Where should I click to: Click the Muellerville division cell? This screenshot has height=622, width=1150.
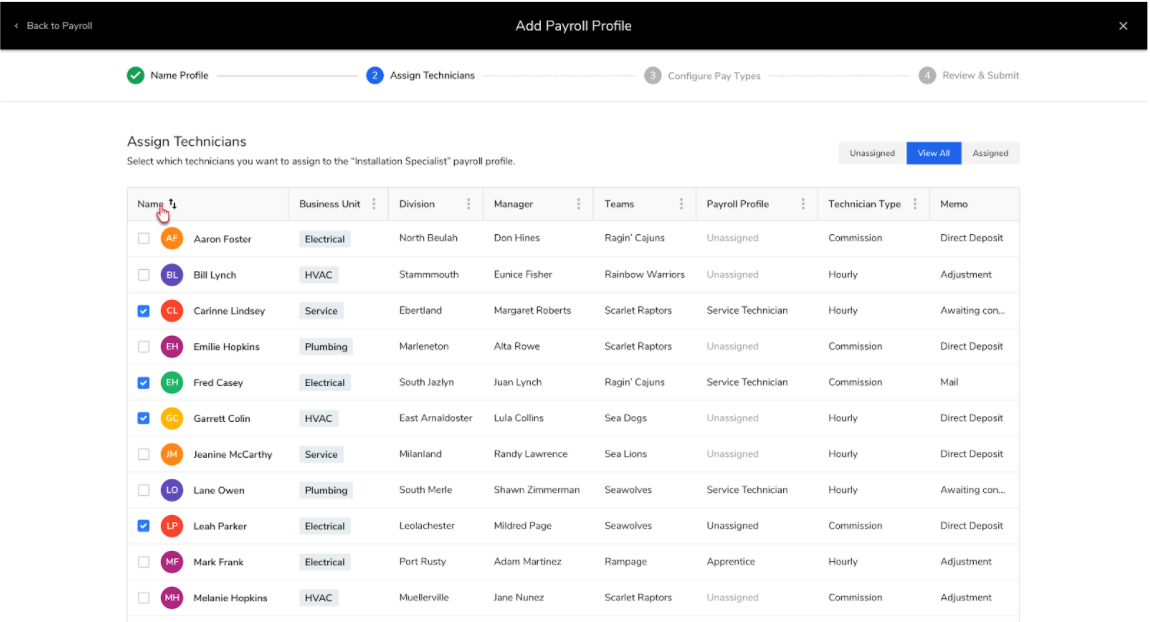pos(424,598)
